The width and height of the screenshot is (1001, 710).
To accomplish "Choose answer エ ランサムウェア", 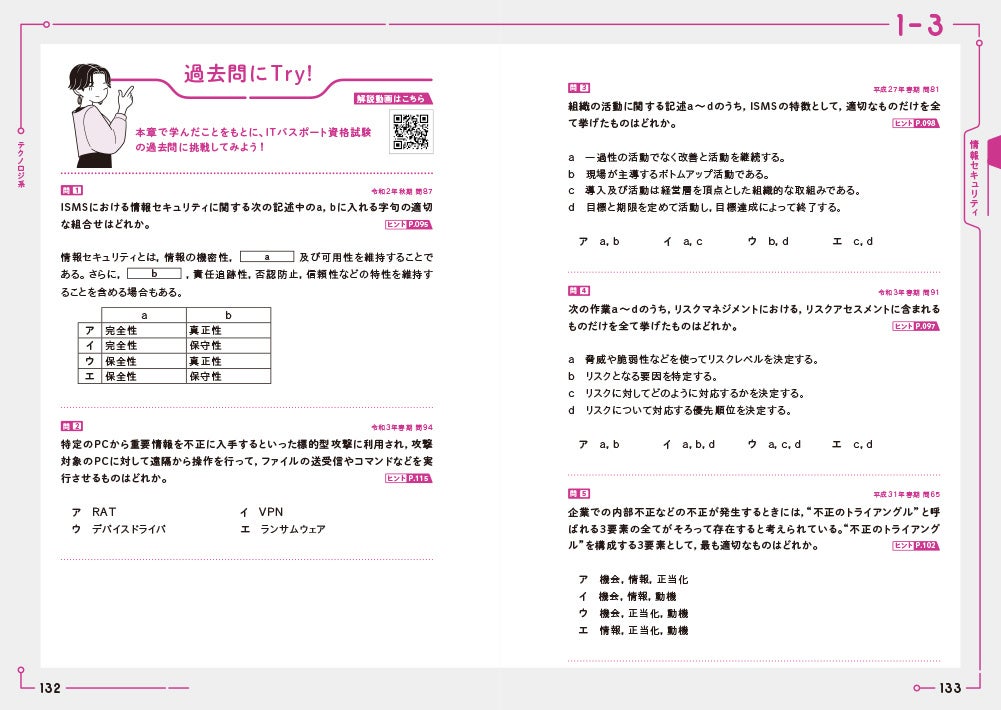I will (283, 529).
